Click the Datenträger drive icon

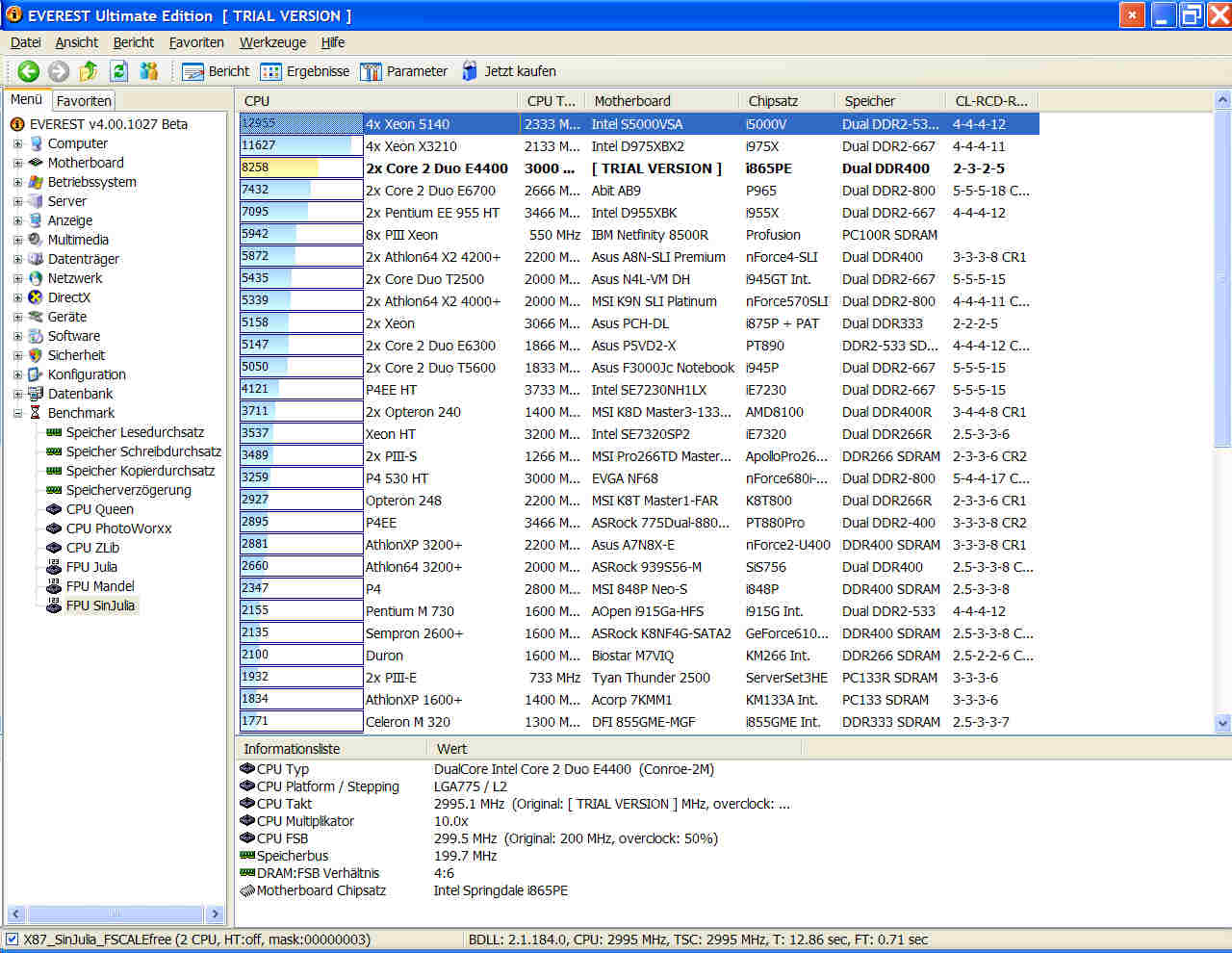point(36,259)
